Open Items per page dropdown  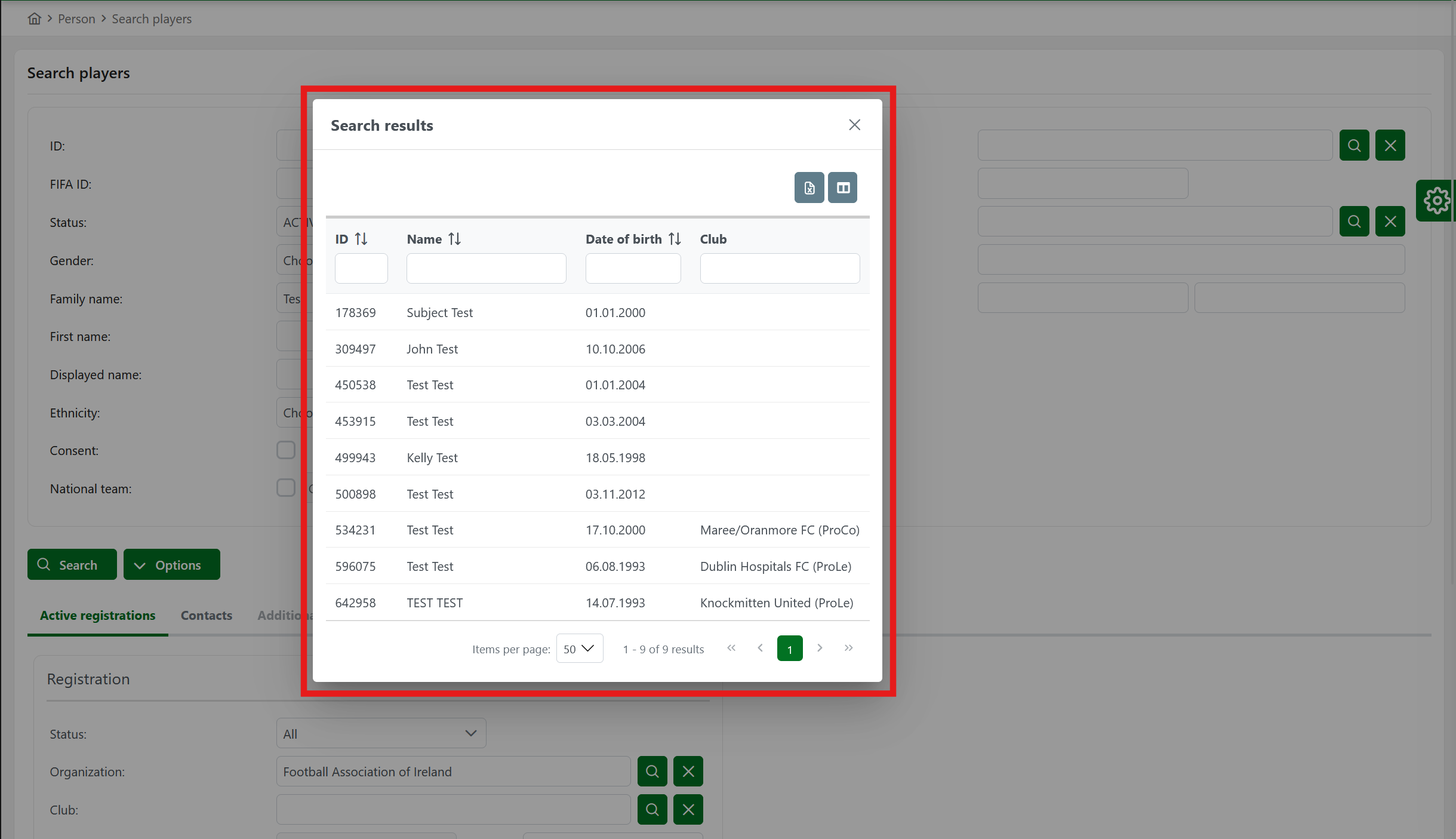click(x=579, y=649)
